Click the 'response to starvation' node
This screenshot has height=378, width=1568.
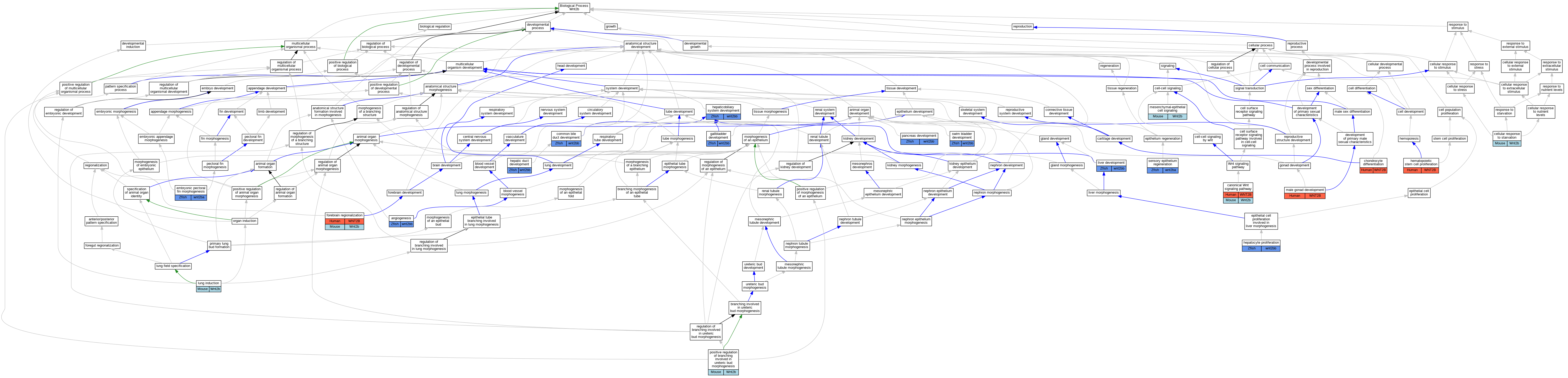coord(1504,112)
